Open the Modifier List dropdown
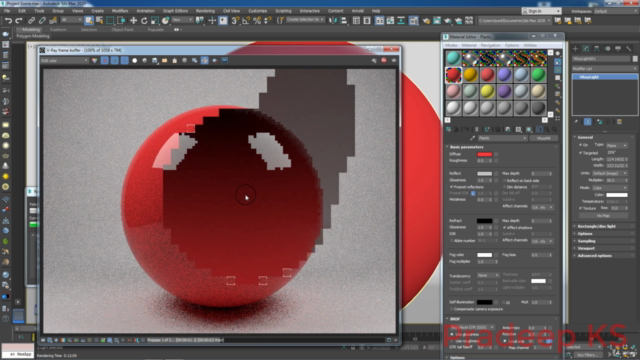640x360 pixels. (604, 69)
